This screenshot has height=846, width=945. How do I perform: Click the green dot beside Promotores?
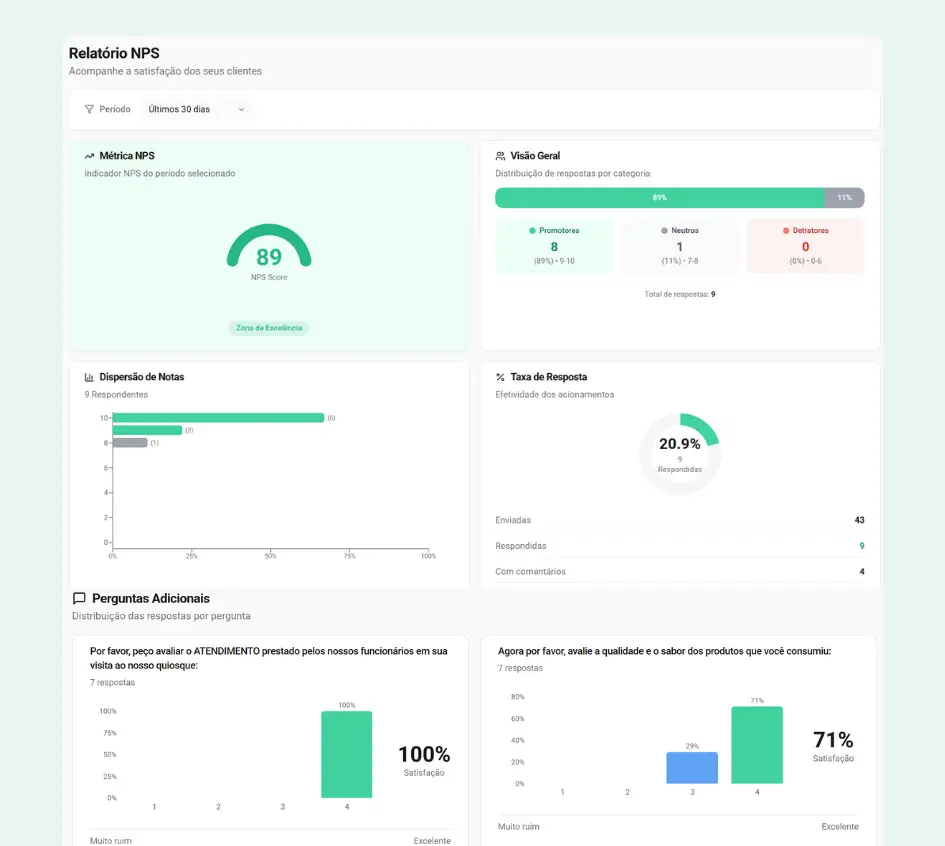coord(532,231)
